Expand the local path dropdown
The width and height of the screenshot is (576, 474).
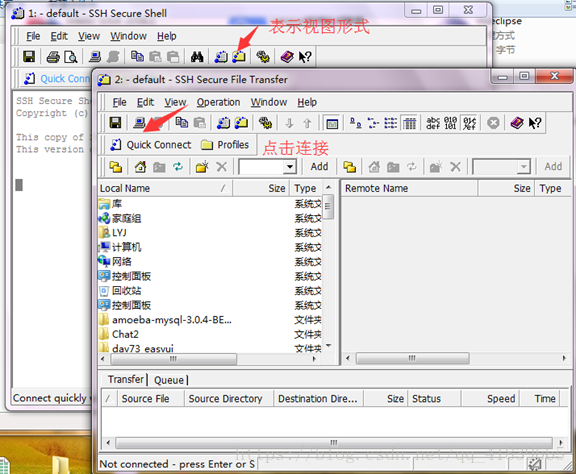pos(290,167)
